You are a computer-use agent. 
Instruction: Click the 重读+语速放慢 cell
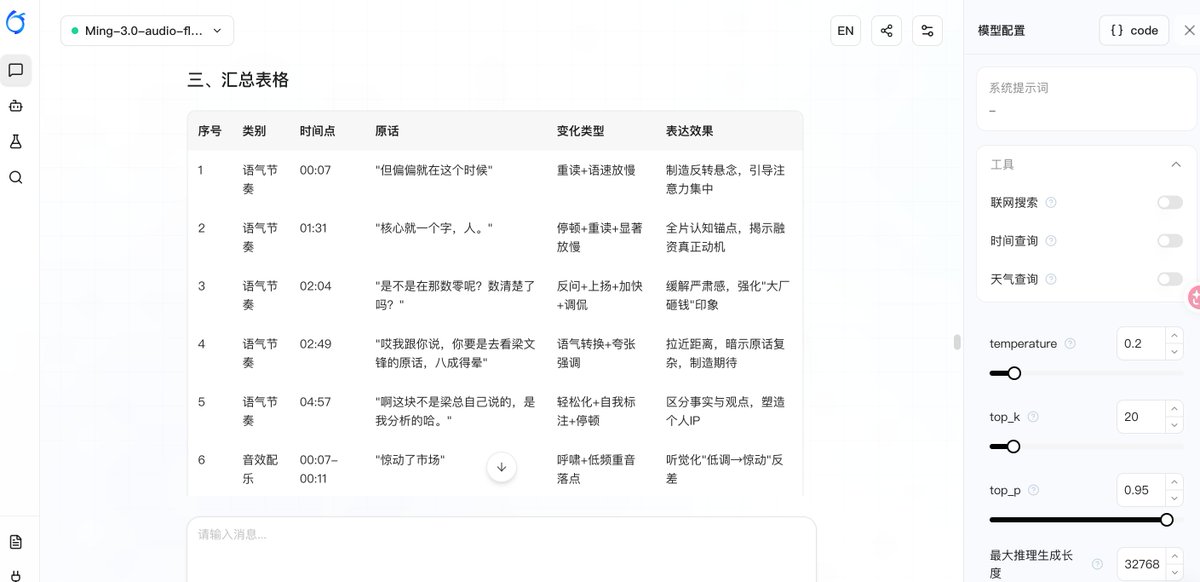[x=596, y=170]
